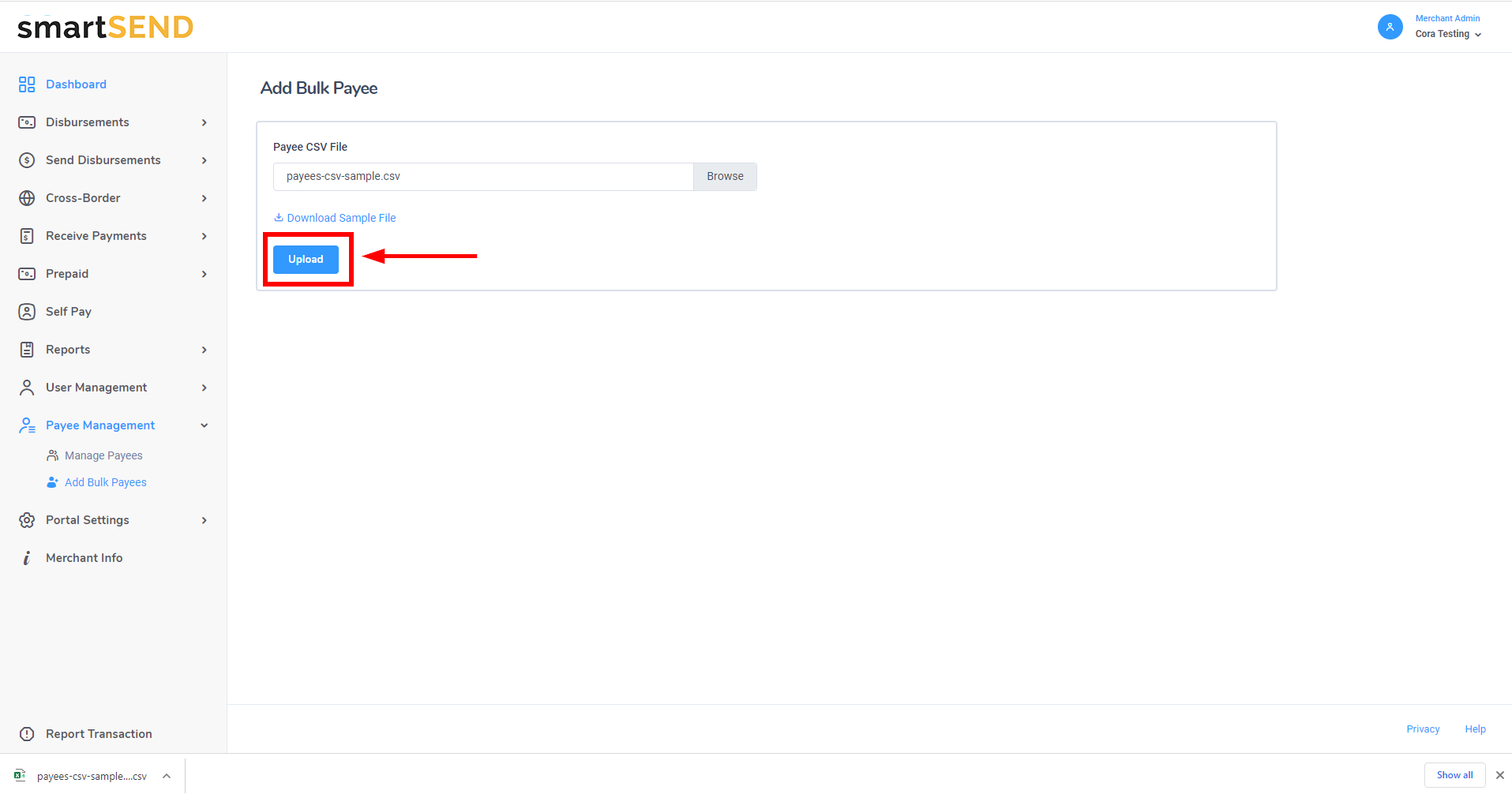Expand the Disbursements menu chevron
Screen dimensions: 1512x798
204,122
